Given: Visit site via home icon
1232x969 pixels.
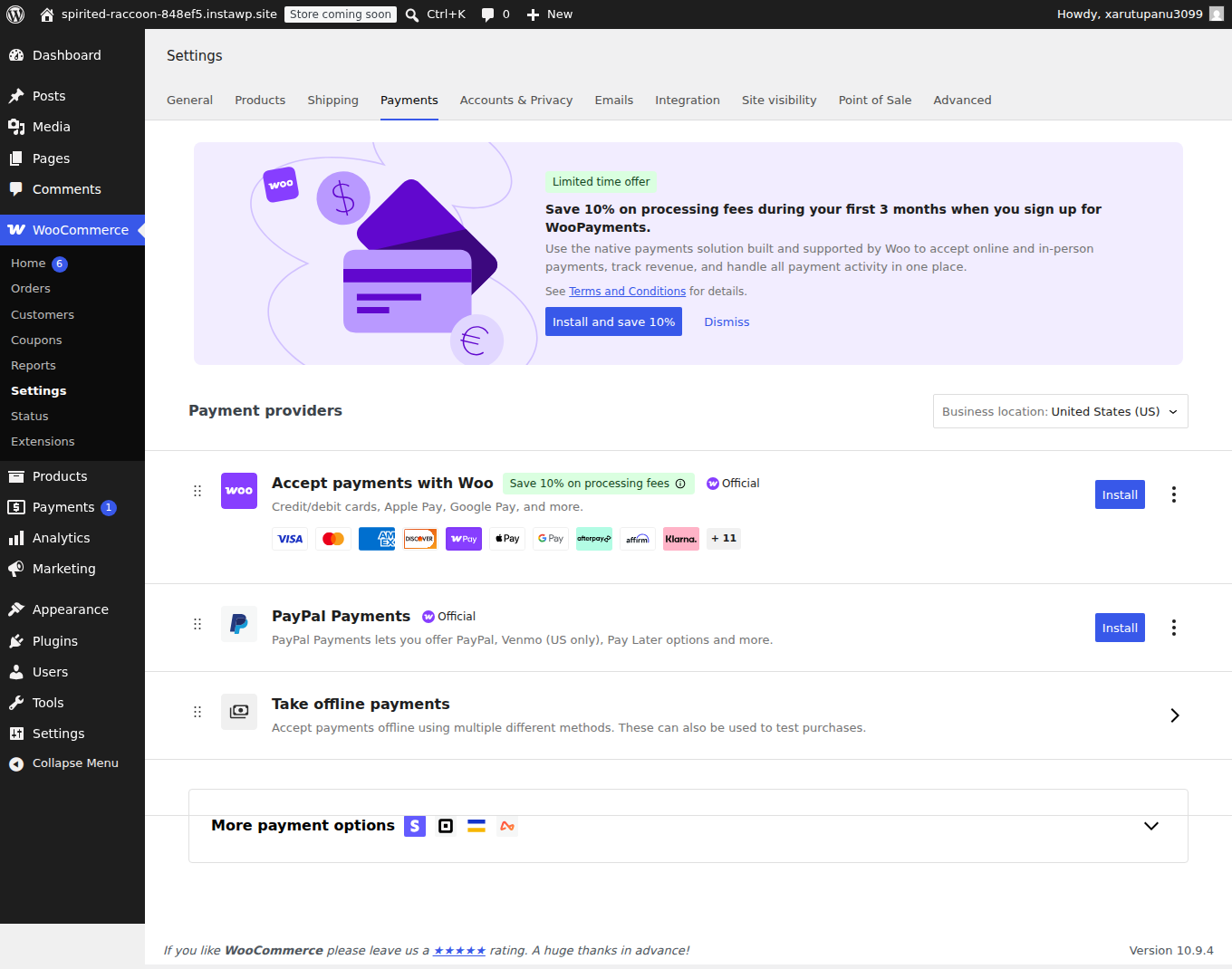Looking at the screenshot, I should 47,14.
